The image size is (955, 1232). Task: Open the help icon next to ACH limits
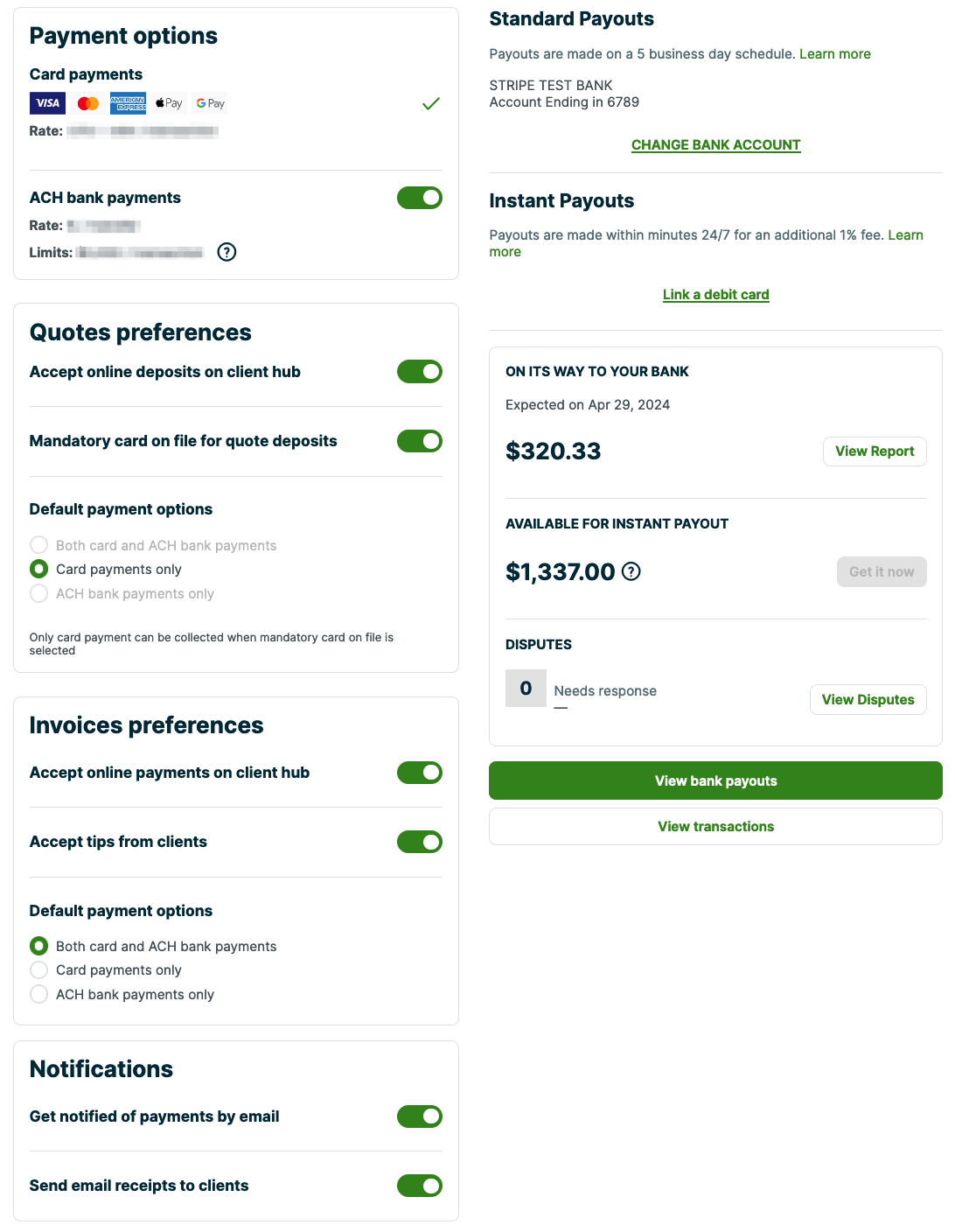coord(227,252)
